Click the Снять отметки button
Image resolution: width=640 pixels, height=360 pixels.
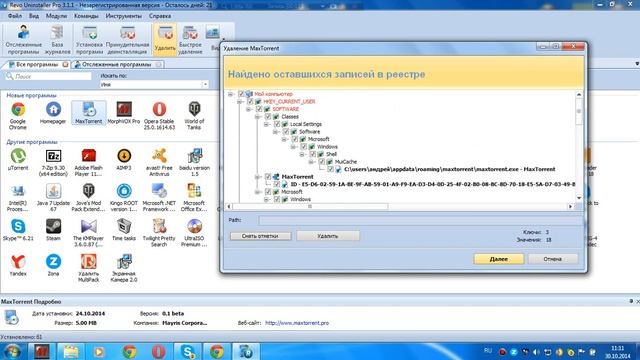pos(260,236)
